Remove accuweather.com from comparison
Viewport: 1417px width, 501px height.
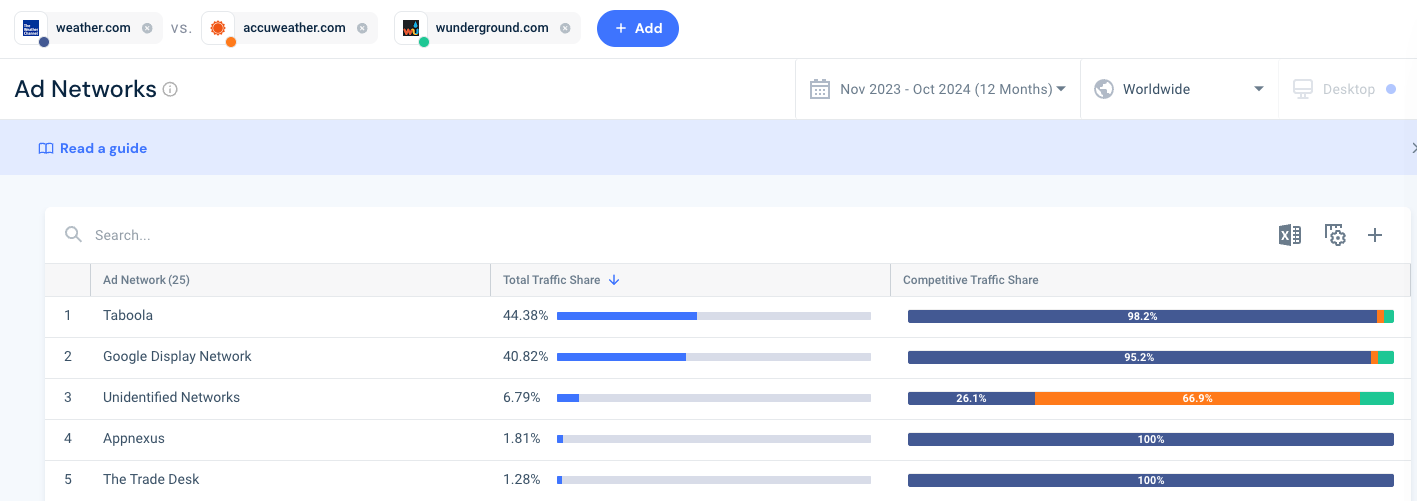[x=362, y=28]
